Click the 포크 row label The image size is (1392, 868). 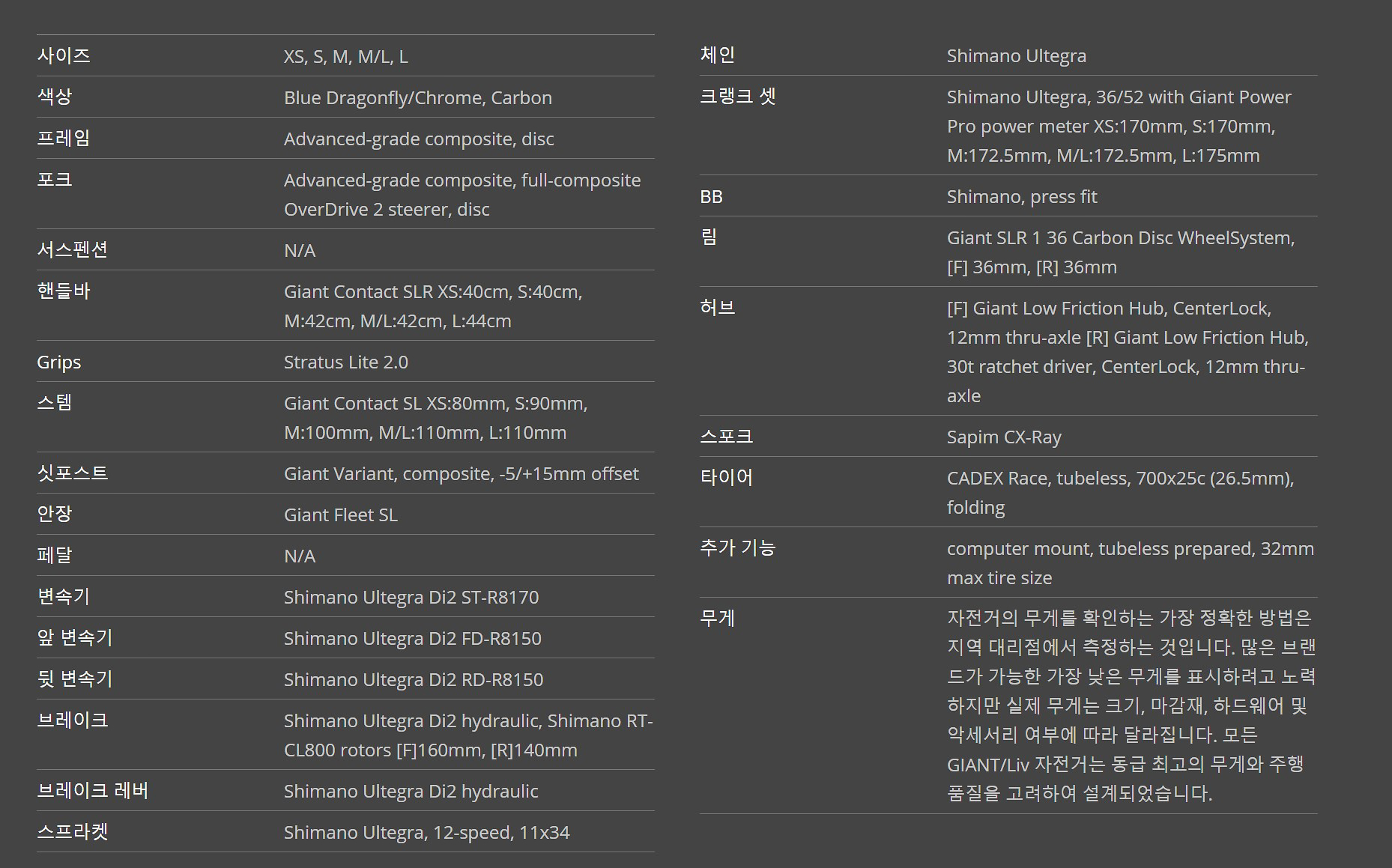55,179
